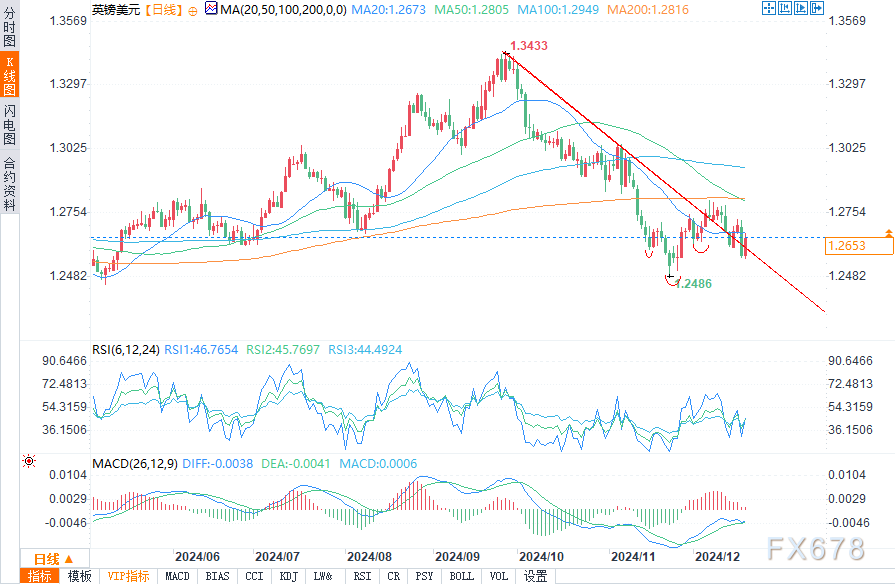This screenshot has height=584, width=895.
Task: Open the 闪电图 sidebar tab
Action: click(9, 124)
